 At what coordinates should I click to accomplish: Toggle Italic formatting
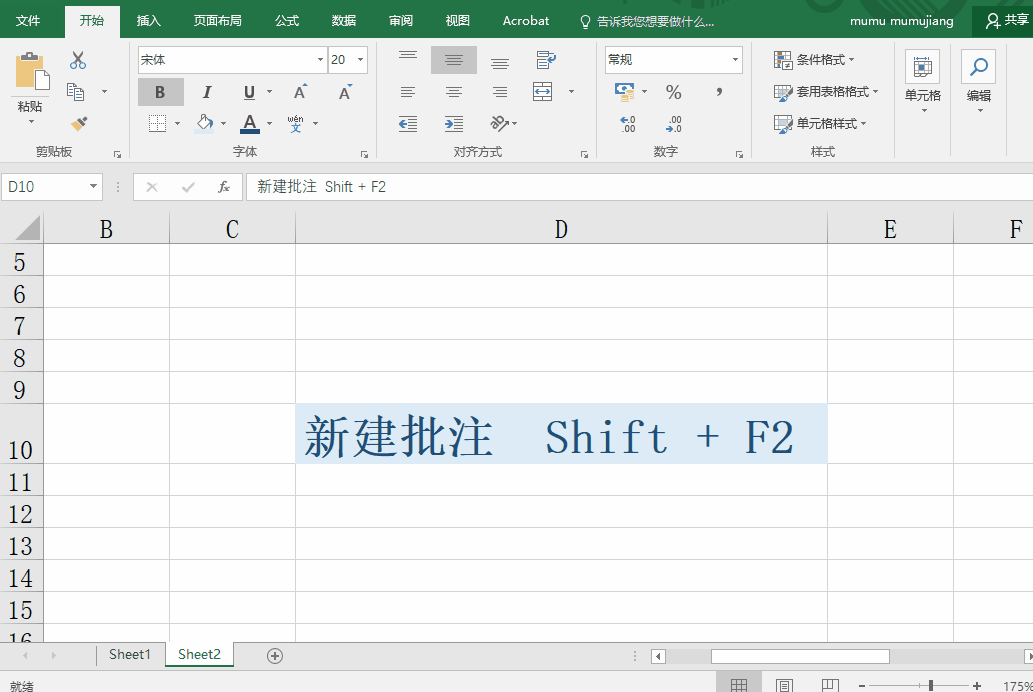(207, 92)
